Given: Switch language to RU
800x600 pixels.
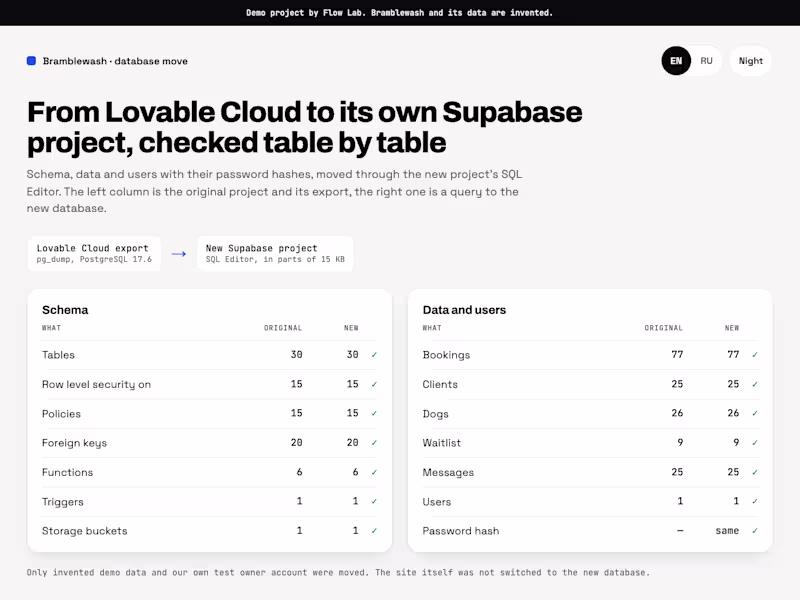Looking at the screenshot, I should tap(706, 61).
